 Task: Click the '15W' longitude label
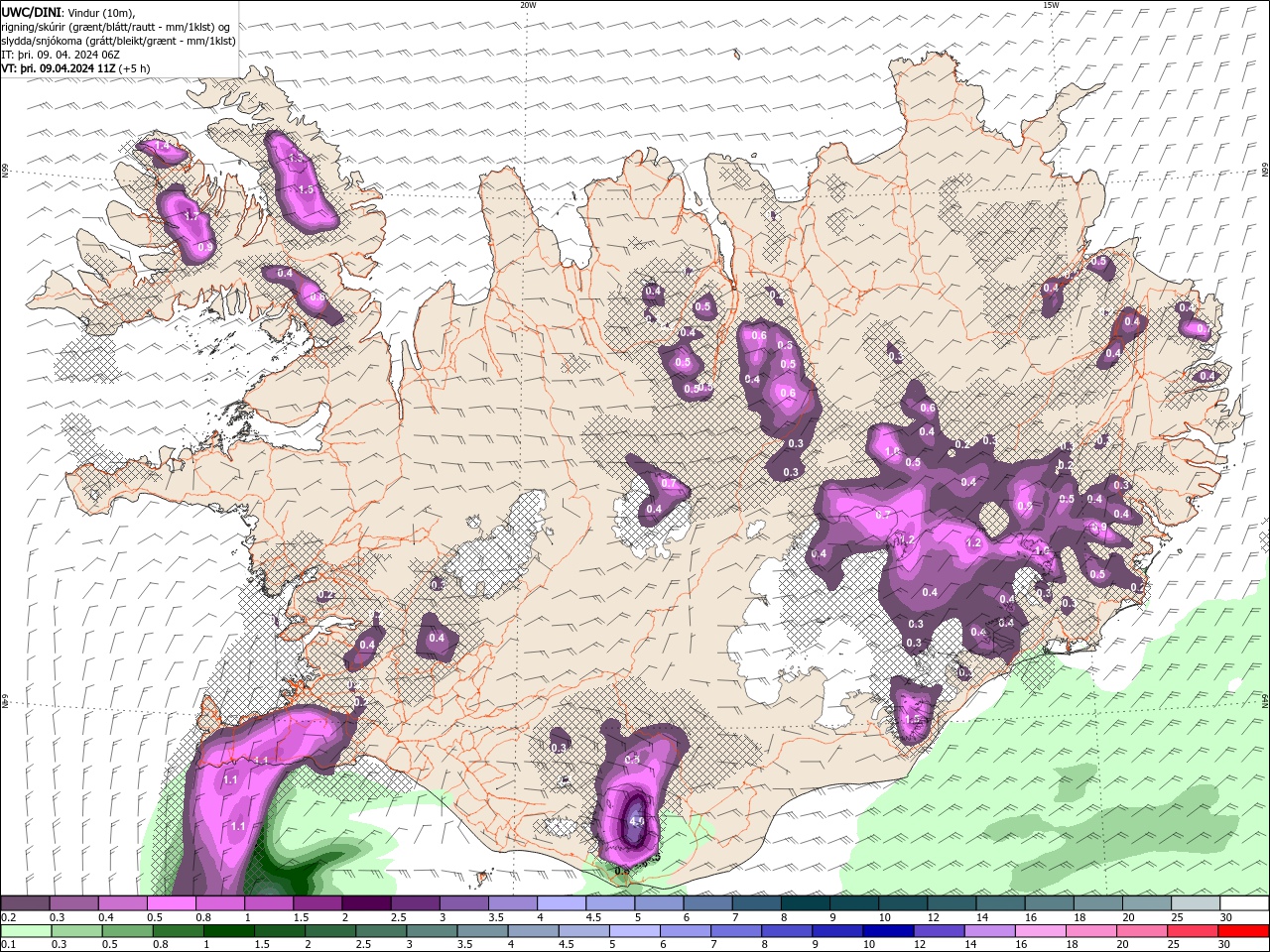pos(1051,5)
